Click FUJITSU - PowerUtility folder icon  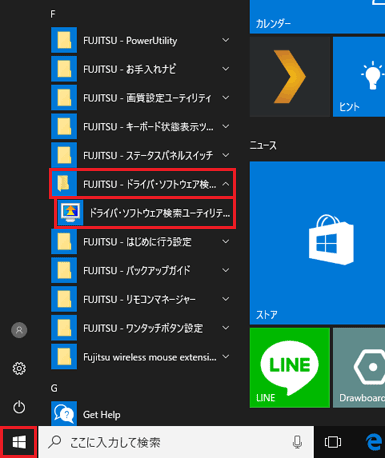coord(64,40)
